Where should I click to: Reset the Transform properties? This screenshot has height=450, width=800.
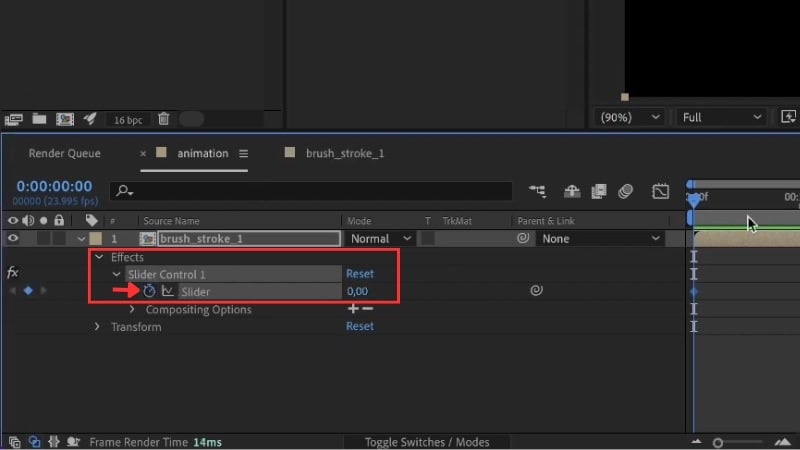pos(360,326)
